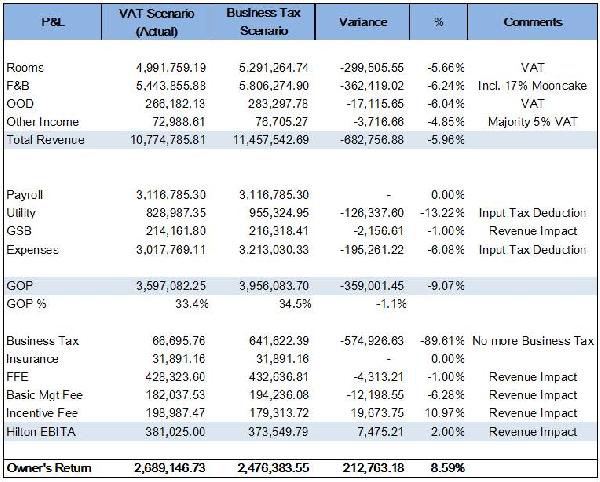Select Total Revenue variance -682,756.88
This screenshot has height=482, width=600.
(372, 140)
